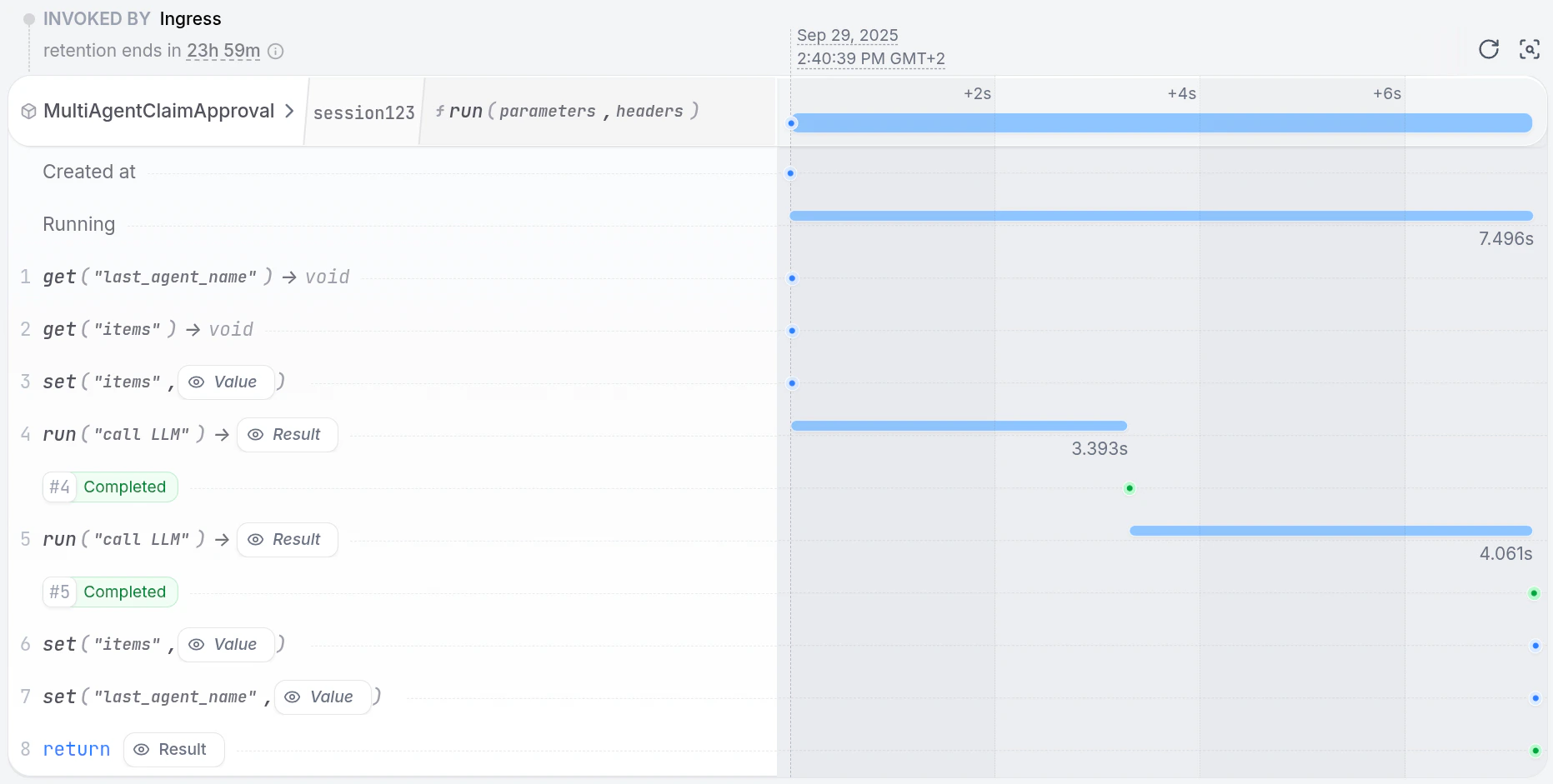Show Result of step 4 call LLM
This screenshot has width=1553, height=784.
coord(288,435)
